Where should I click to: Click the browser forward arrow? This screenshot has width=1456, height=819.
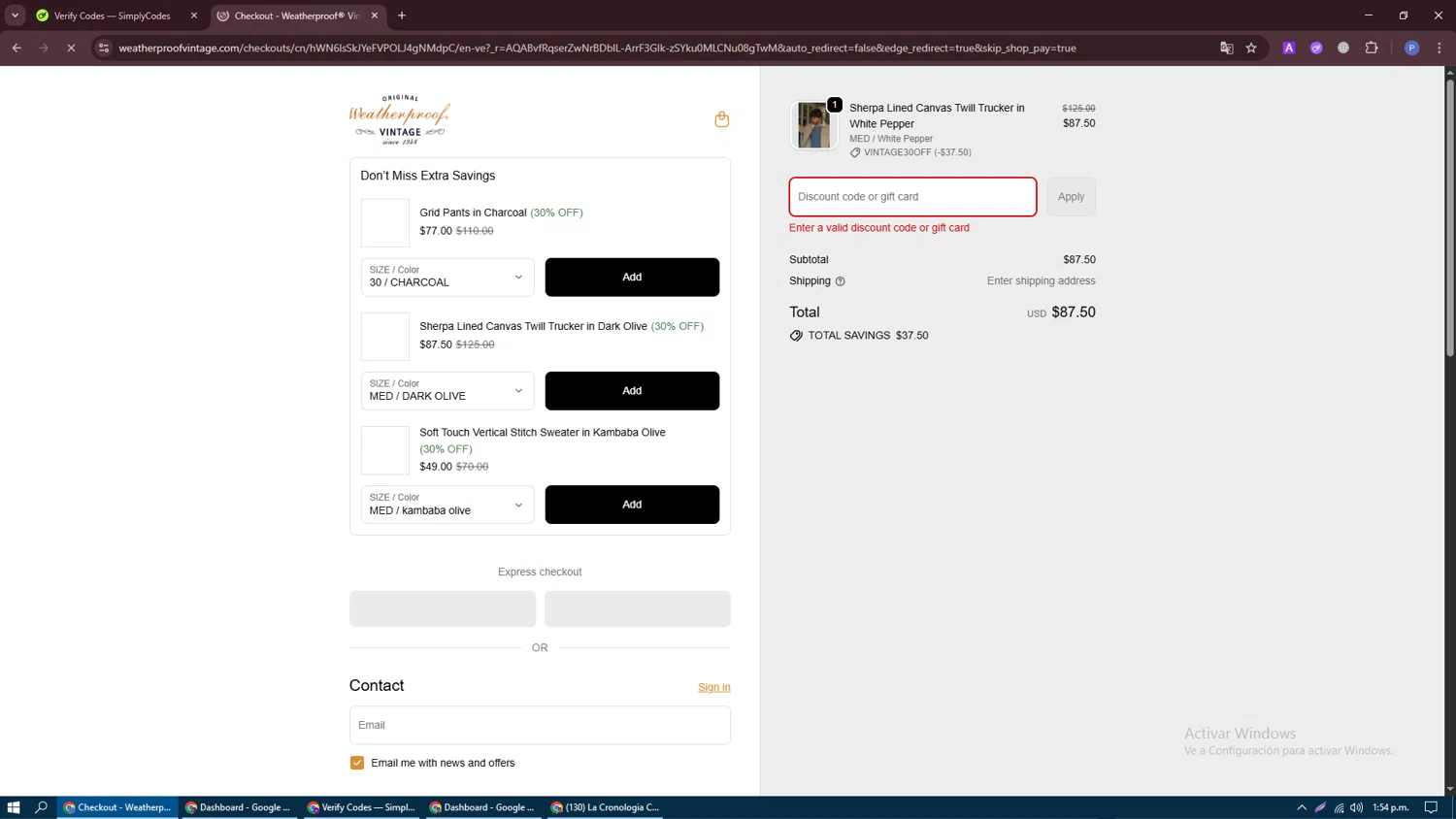(x=44, y=48)
